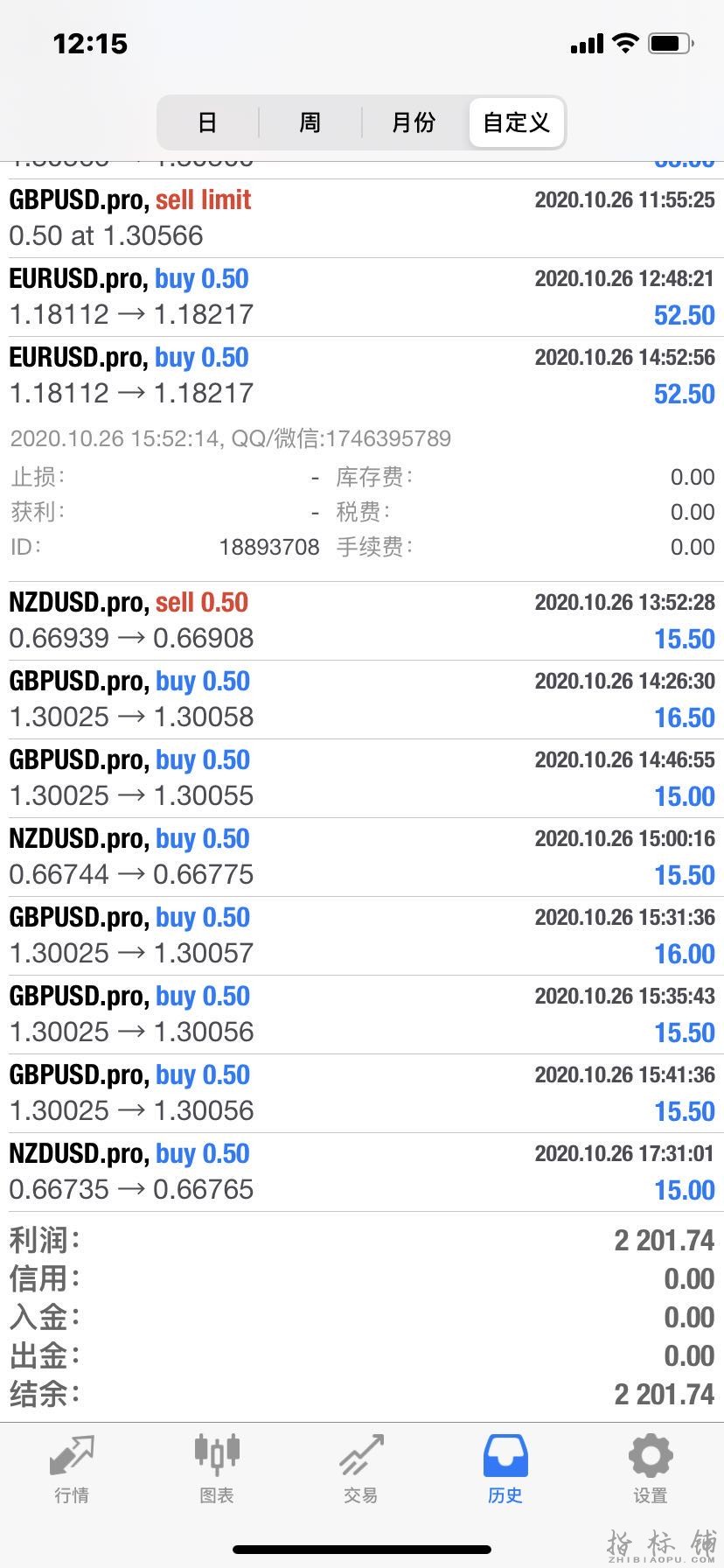The height and width of the screenshot is (1568, 724).
Task: Tap the trade ID 18893708
Action: 268,547
